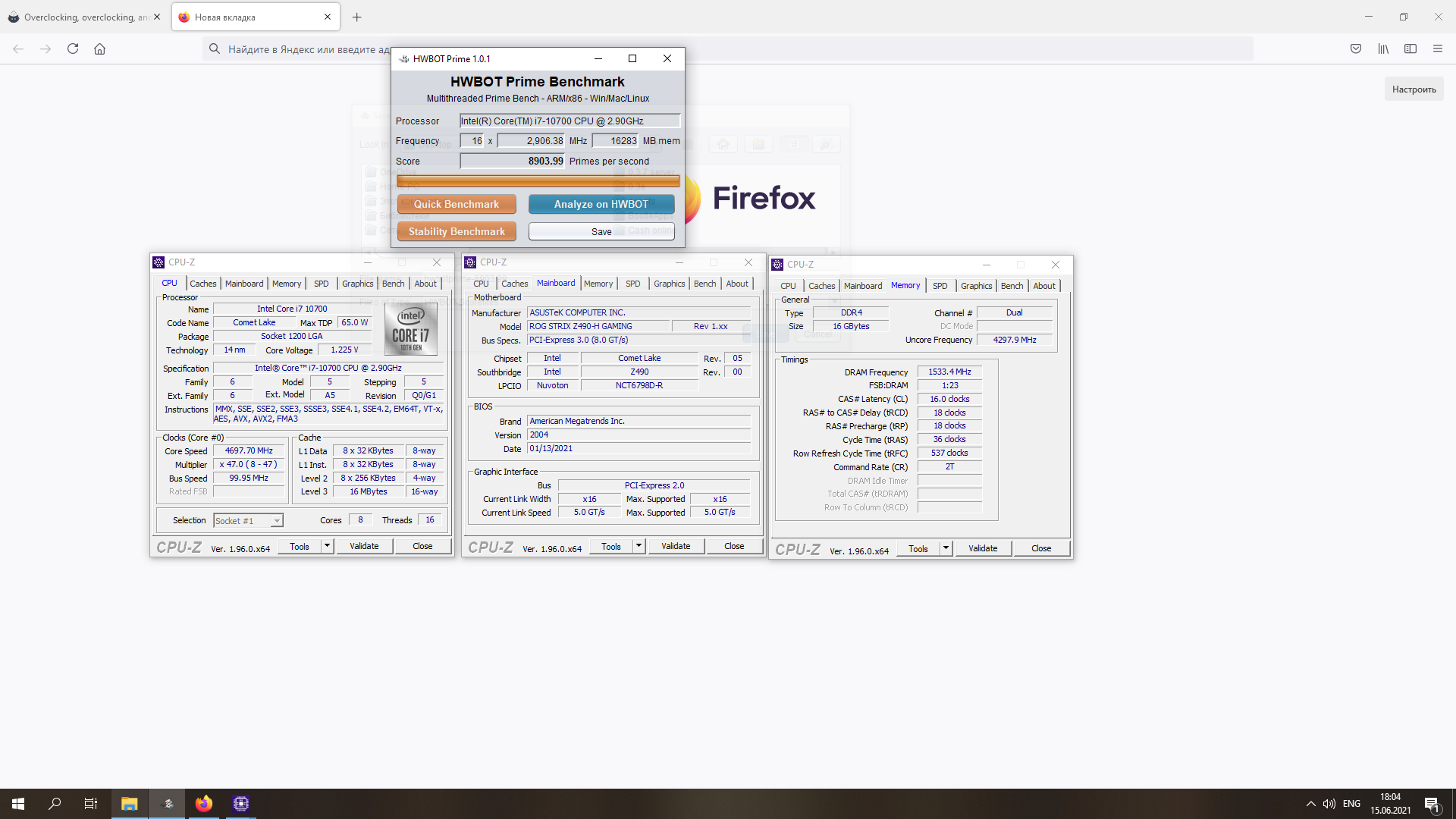Click the Core i7 logo in CPU-Z

click(x=411, y=330)
